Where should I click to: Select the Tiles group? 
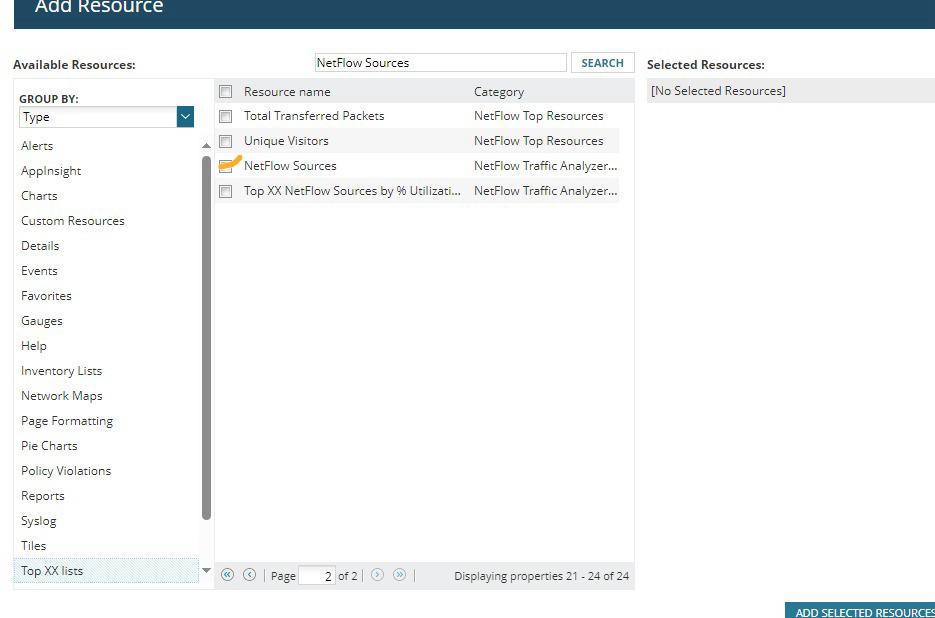(x=33, y=546)
